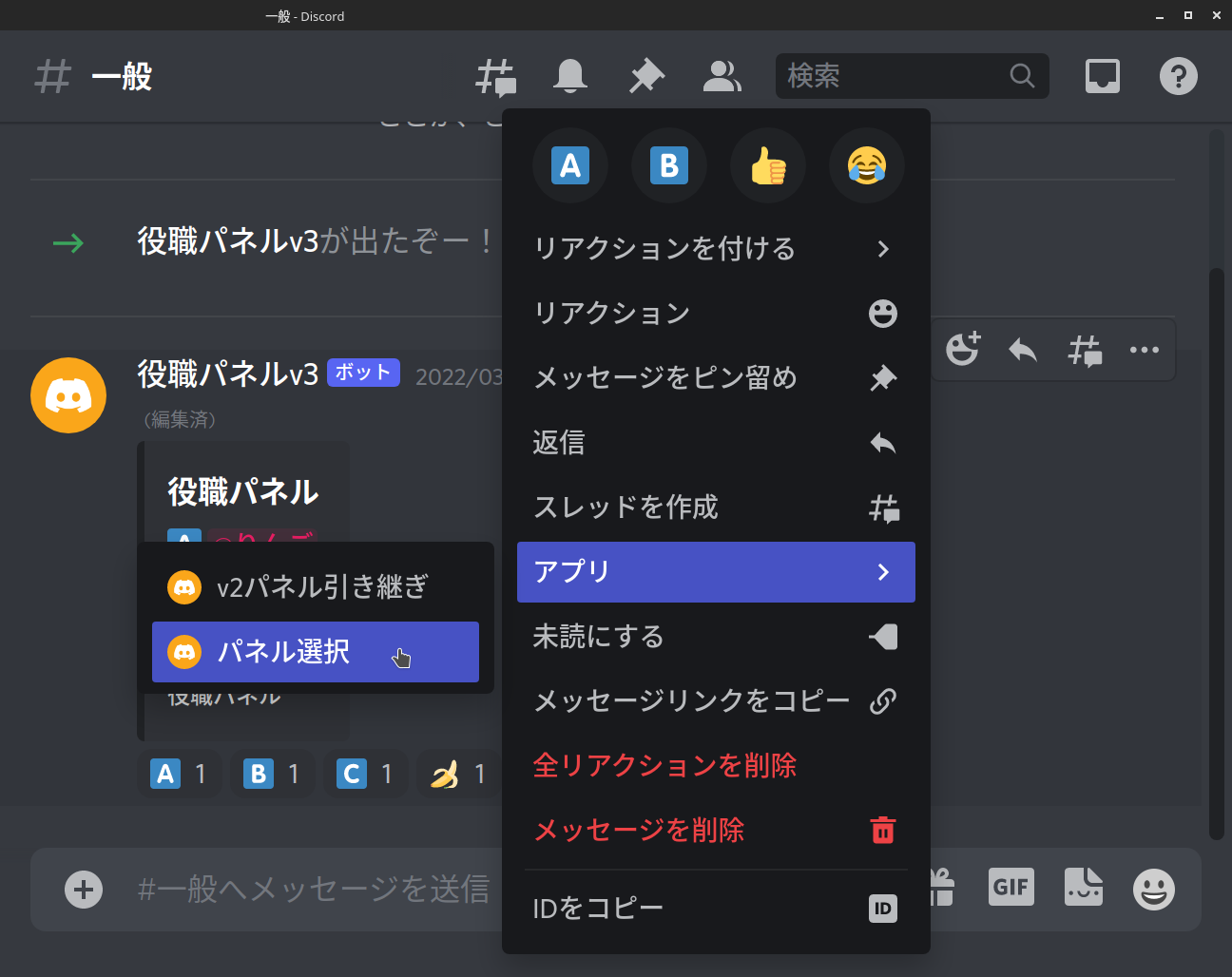This screenshot has height=977, width=1232.
Task: Minimize the Discord window
Action: 1160,16
